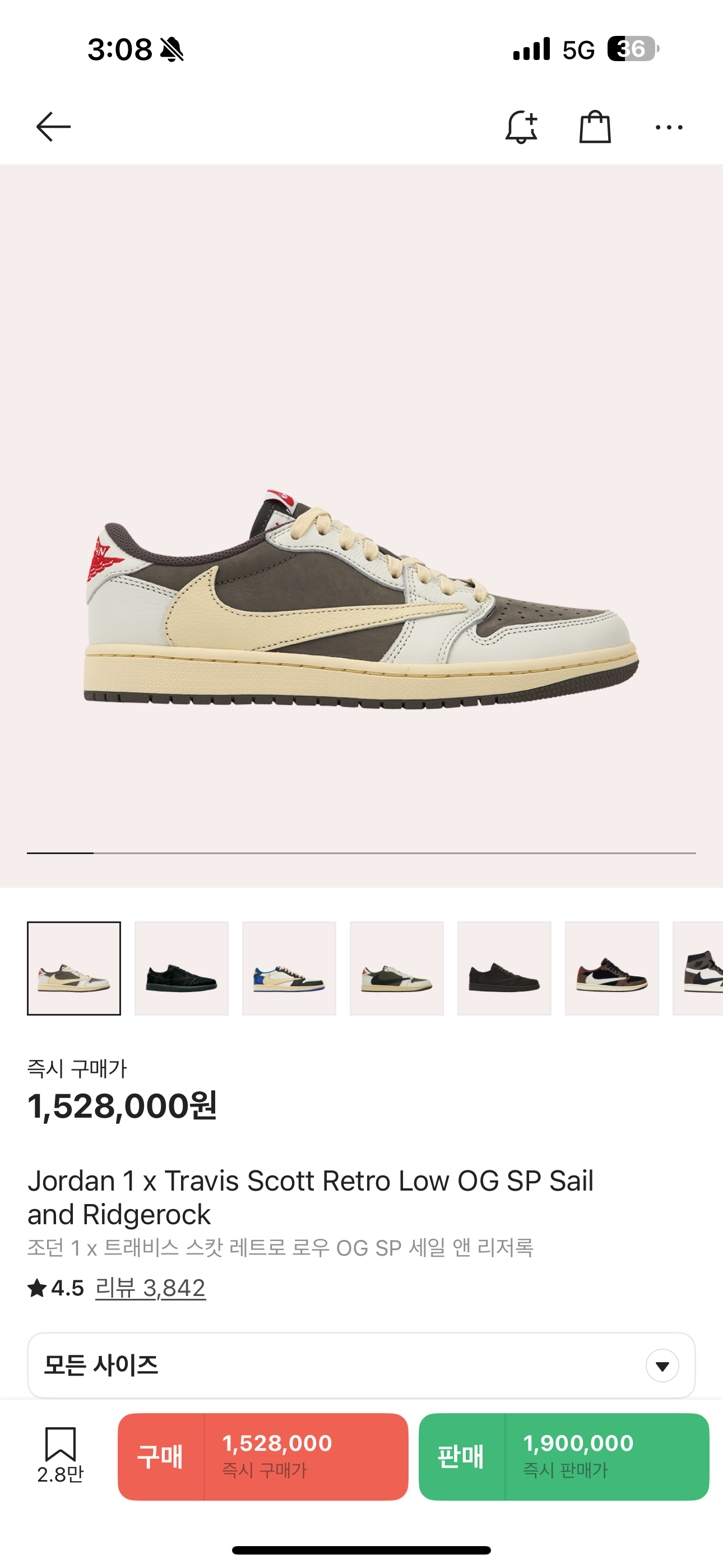This screenshot has width=723, height=1568.
Task: Tap the back arrow icon
Action: (x=54, y=127)
